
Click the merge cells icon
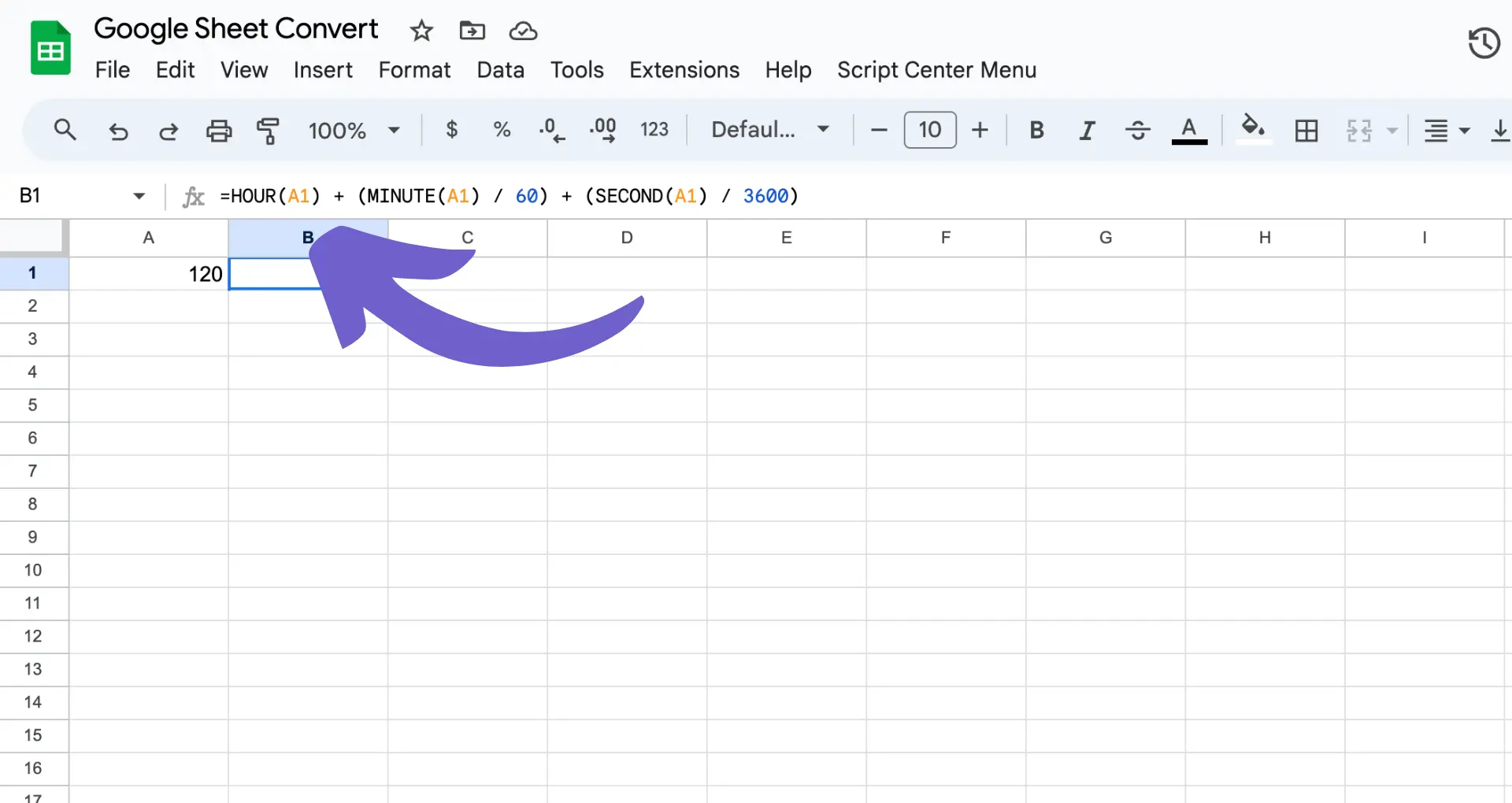(x=1359, y=131)
